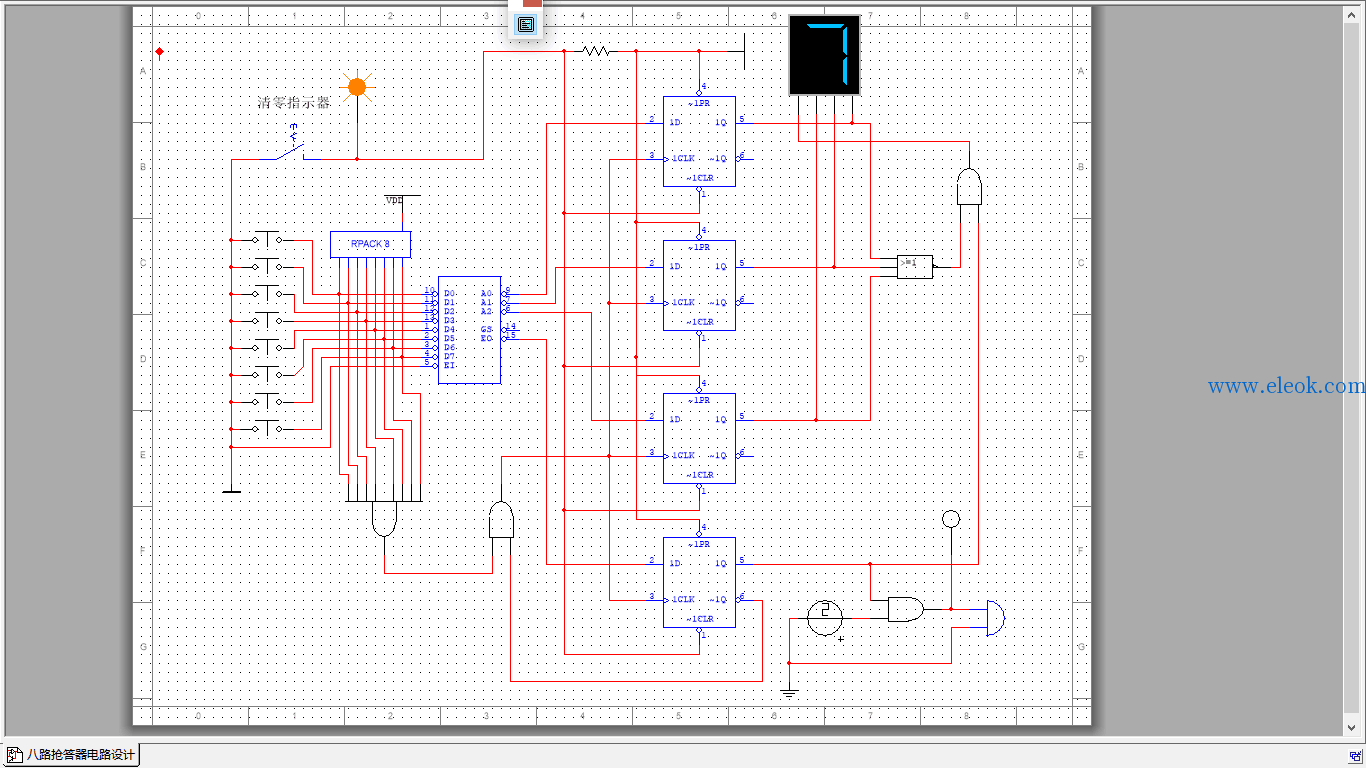Screen dimensions: 1366x768
Task: Select the eight-input gate below RPACK 8
Action: (x=384, y=518)
